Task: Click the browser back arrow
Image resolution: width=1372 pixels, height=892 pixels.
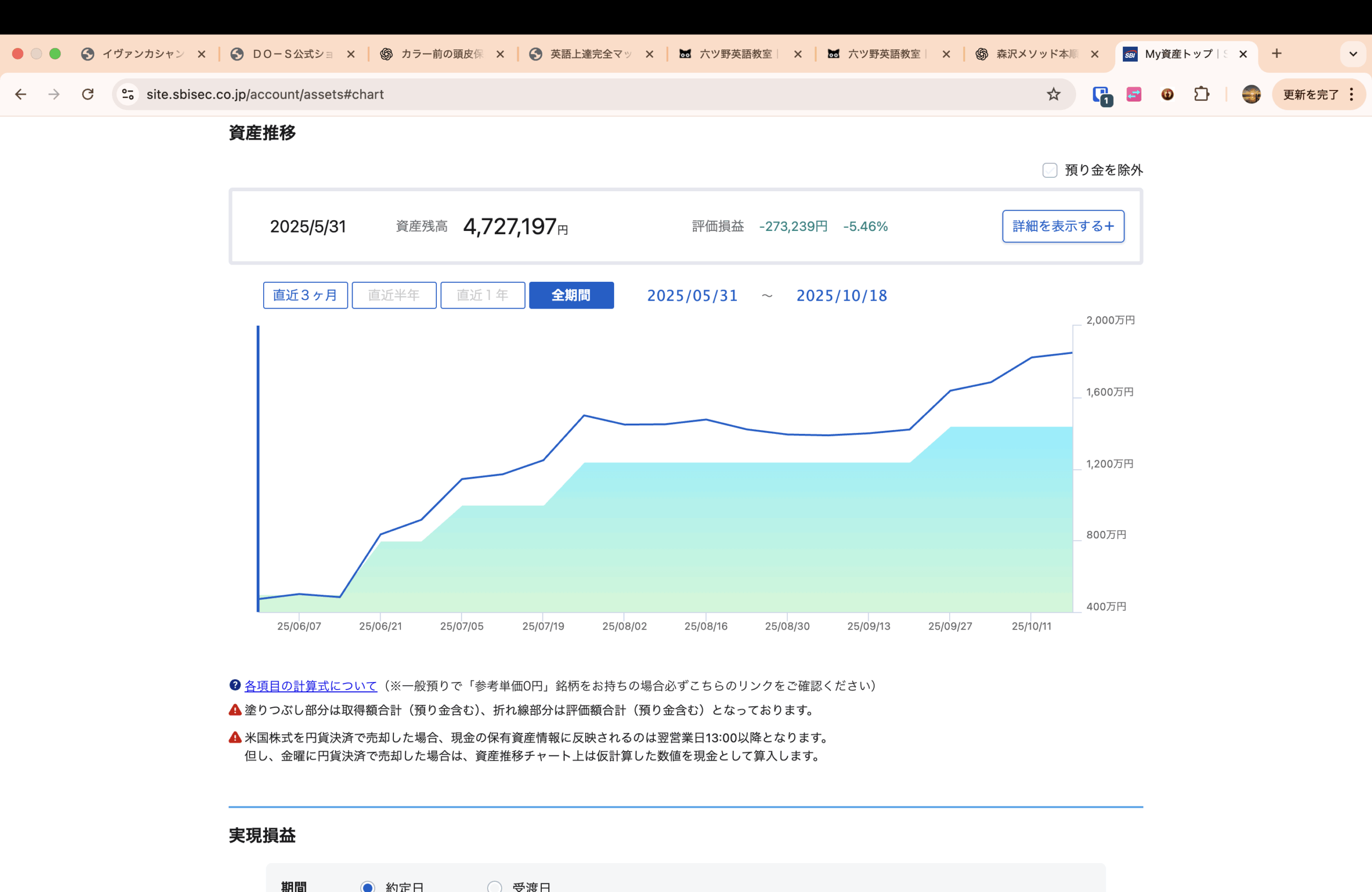Action: click(x=21, y=94)
